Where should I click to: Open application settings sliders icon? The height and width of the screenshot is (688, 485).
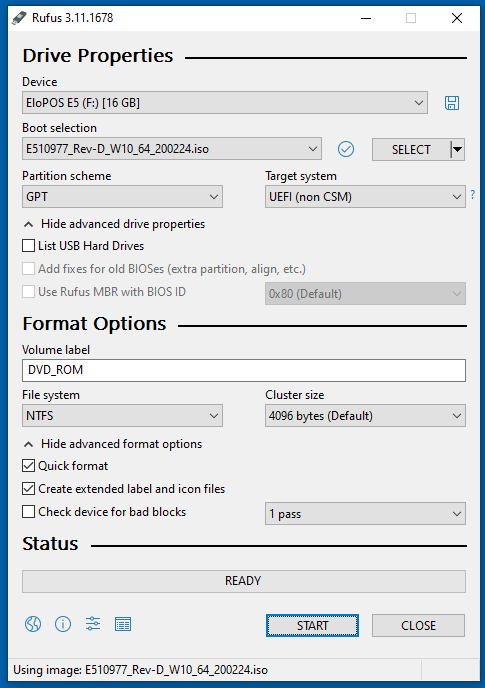point(93,624)
